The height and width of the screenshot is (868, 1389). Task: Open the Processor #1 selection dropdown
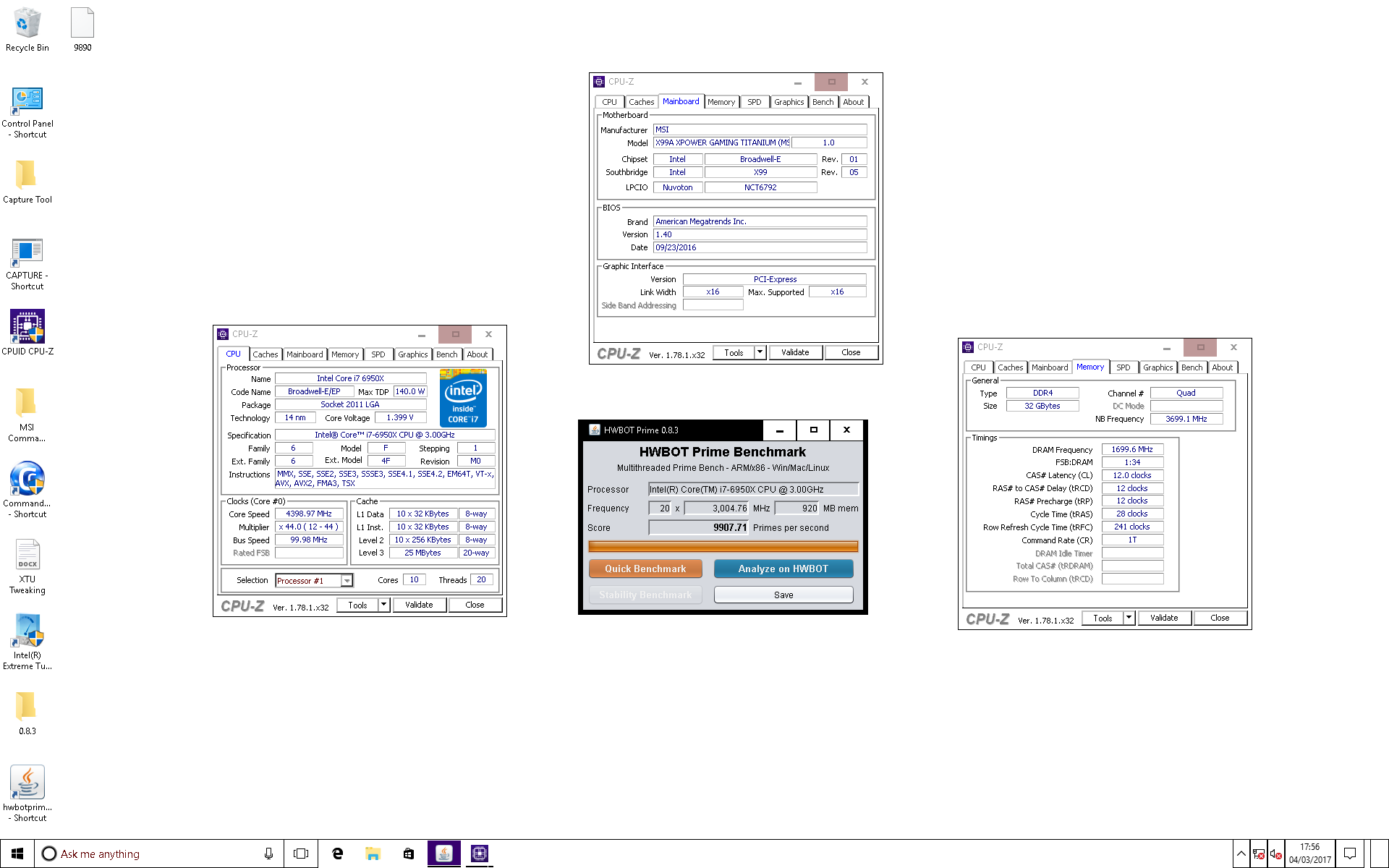pyautogui.click(x=347, y=580)
